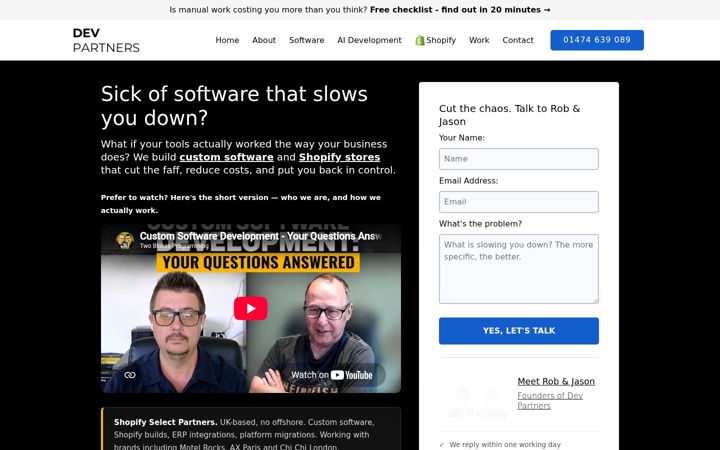Follow the Shopify stores link
Image resolution: width=720 pixels, height=450 pixels.
[x=339, y=157]
